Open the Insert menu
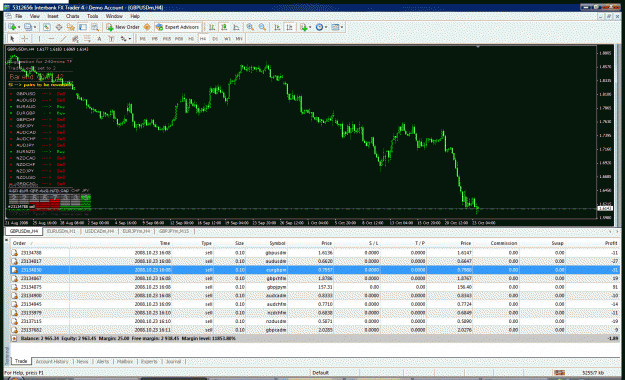Screen dimensions: 625x380 [53, 16]
